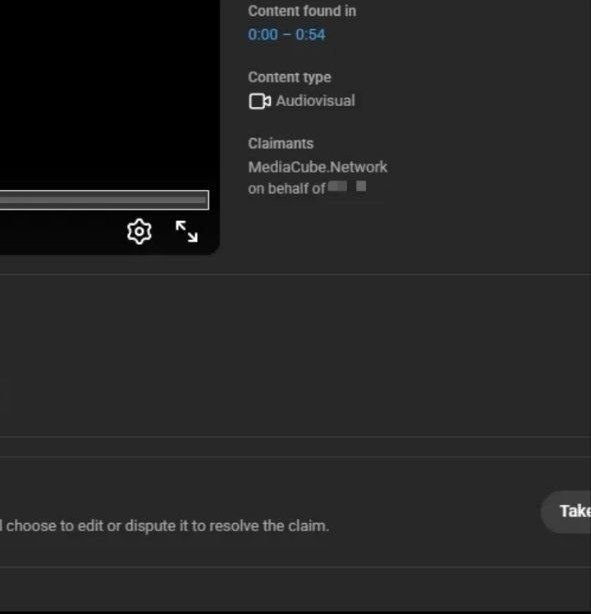The width and height of the screenshot is (591, 614).
Task: Click the 'Claimants' heading
Action: pyautogui.click(x=281, y=143)
